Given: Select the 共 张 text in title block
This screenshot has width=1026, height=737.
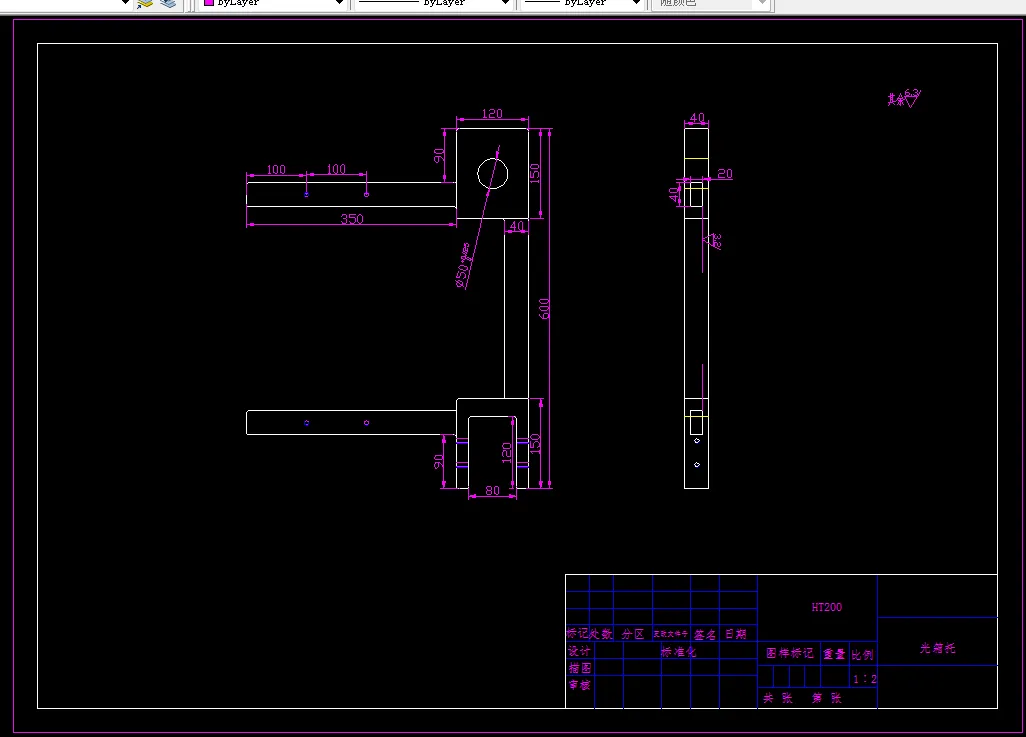Looking at the screenshot, I should coord(778,698).
